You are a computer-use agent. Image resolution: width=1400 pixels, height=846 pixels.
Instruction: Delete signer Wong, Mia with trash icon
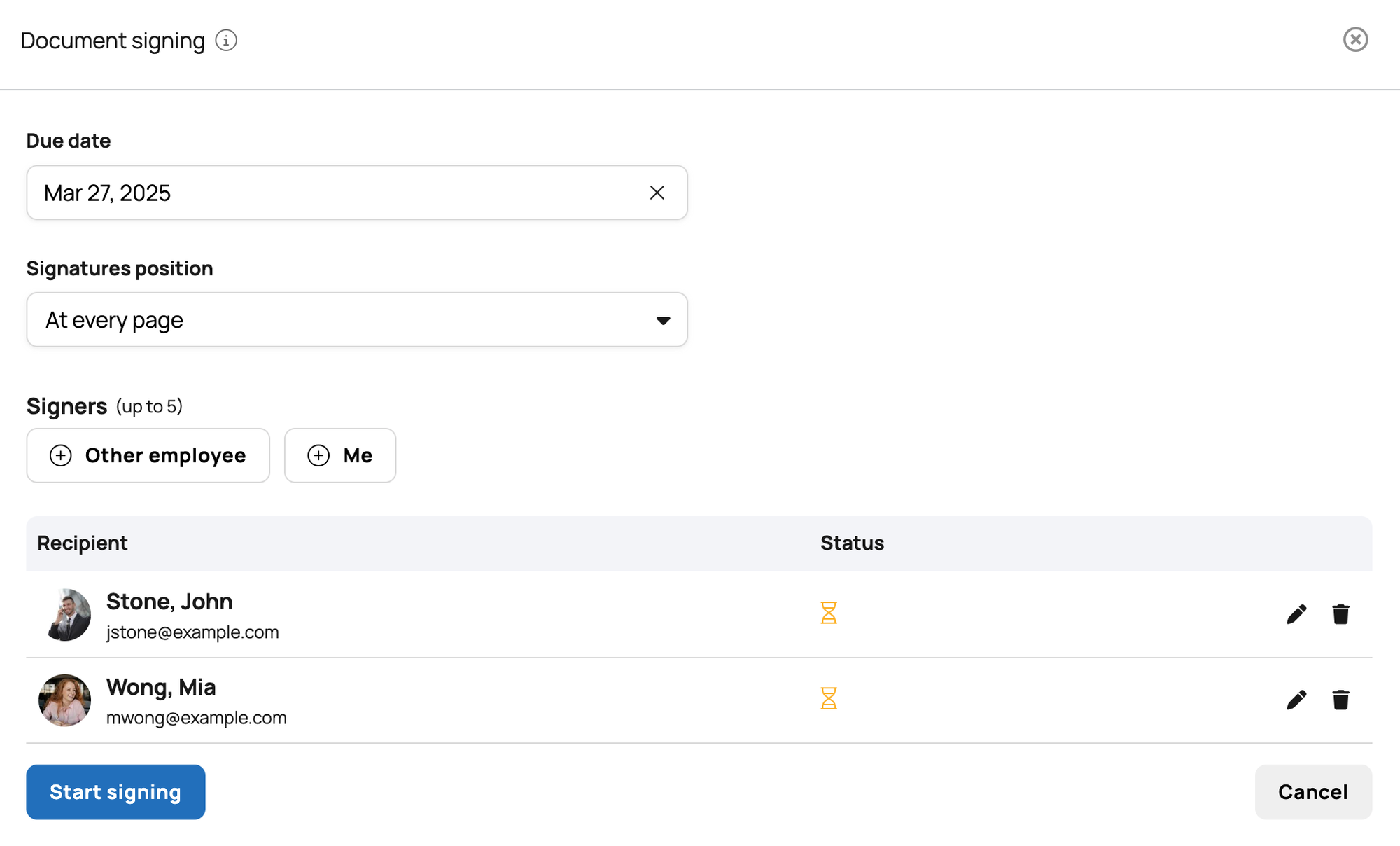[x=1340, y=700]
